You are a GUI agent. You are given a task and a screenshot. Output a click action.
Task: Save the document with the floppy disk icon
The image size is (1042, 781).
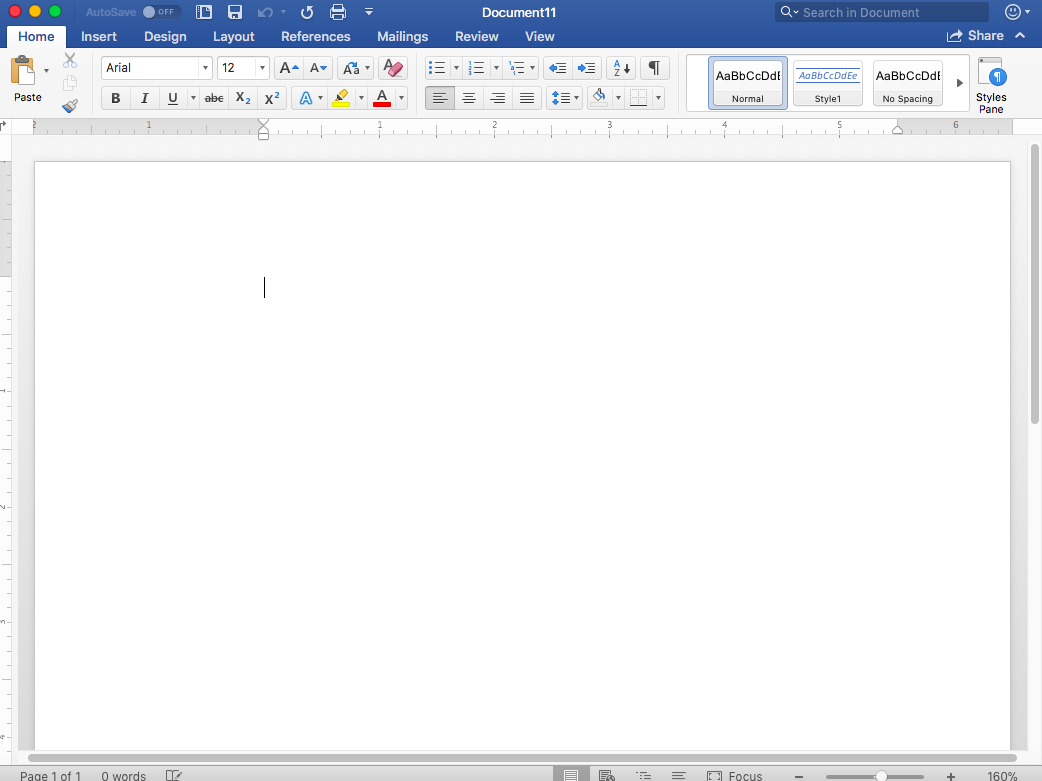point(235,12)
